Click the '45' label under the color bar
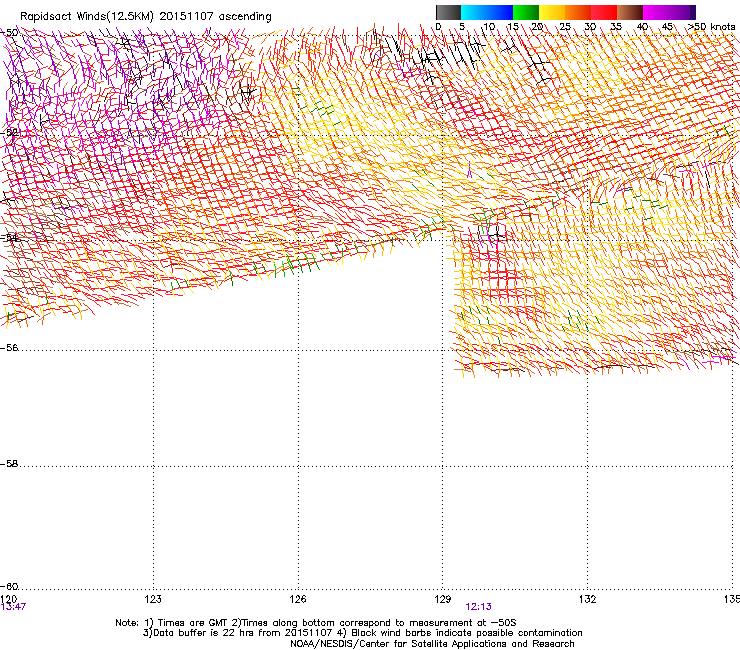The height and width of the screenshot is (650, 740). click(x=667, y=27)
